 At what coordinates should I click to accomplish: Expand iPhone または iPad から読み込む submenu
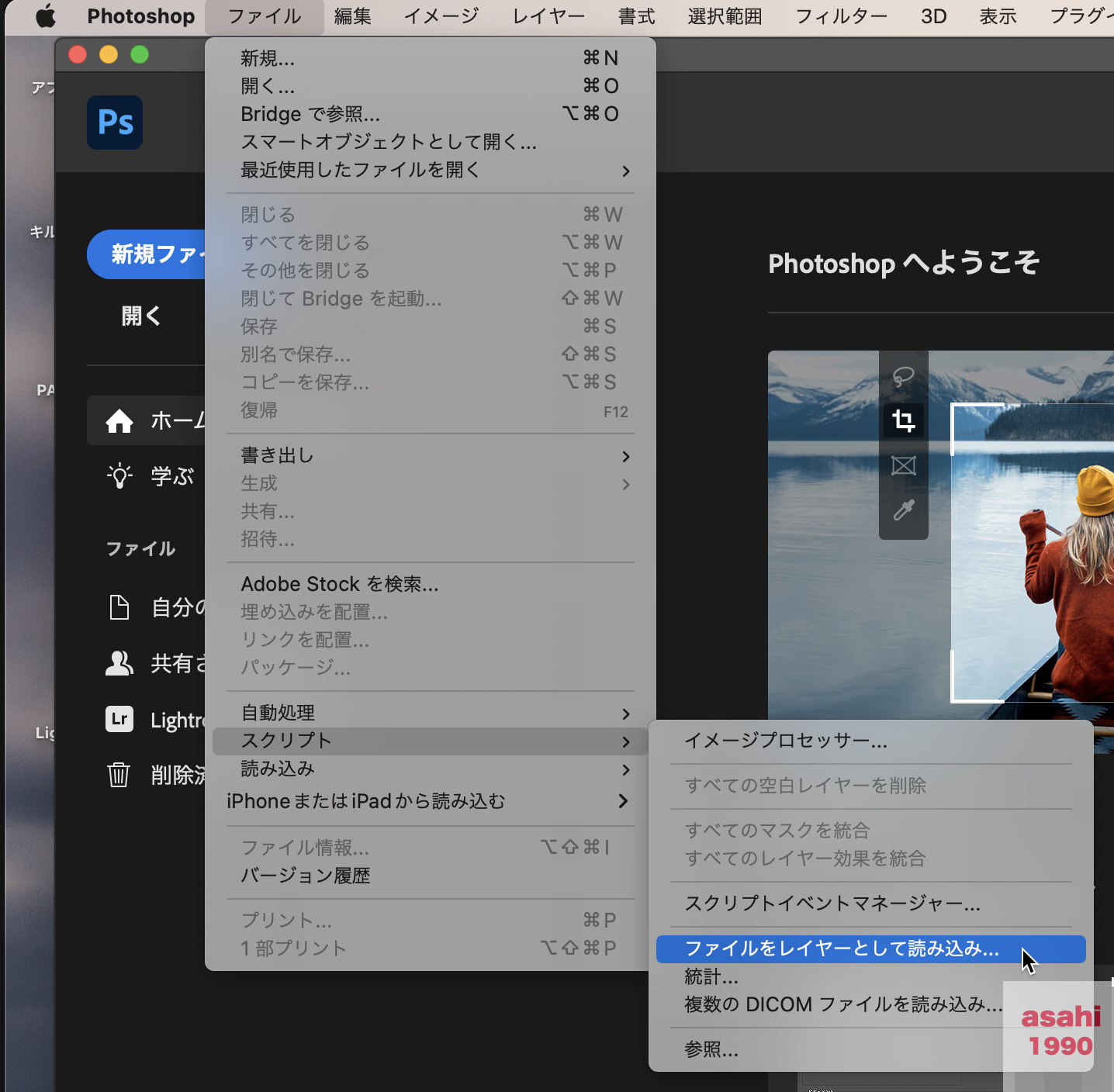click(x=431, y=801)
